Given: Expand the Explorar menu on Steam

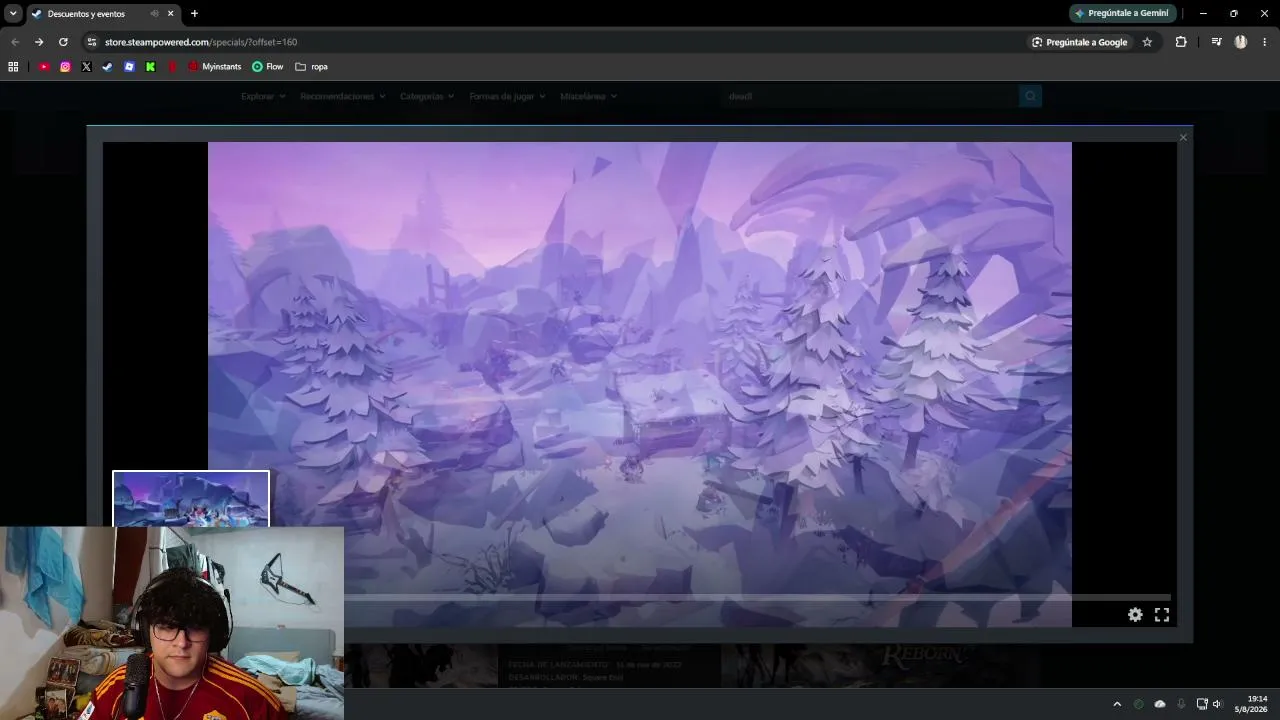Looking at the screenshot, I should point(263,96).
